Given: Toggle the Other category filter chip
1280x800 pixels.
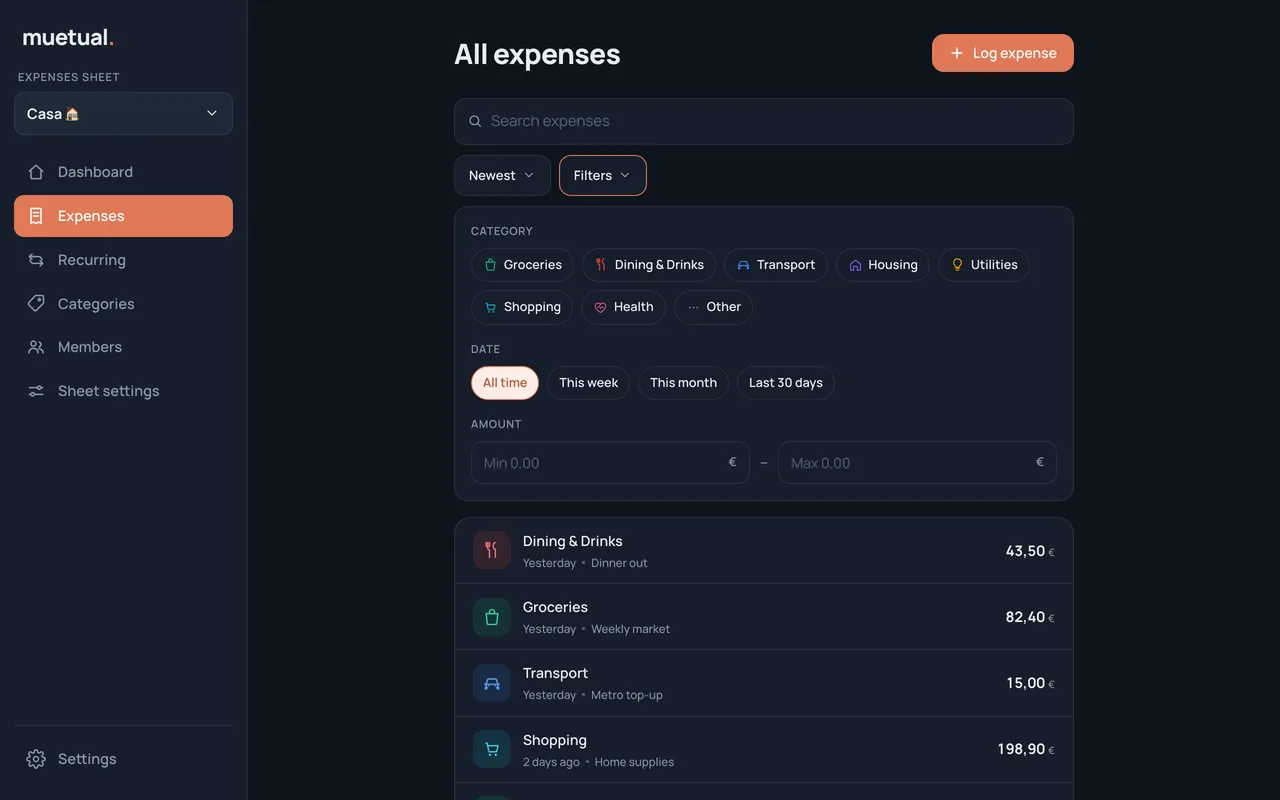Looking at the screenshot, I should 713,307.
